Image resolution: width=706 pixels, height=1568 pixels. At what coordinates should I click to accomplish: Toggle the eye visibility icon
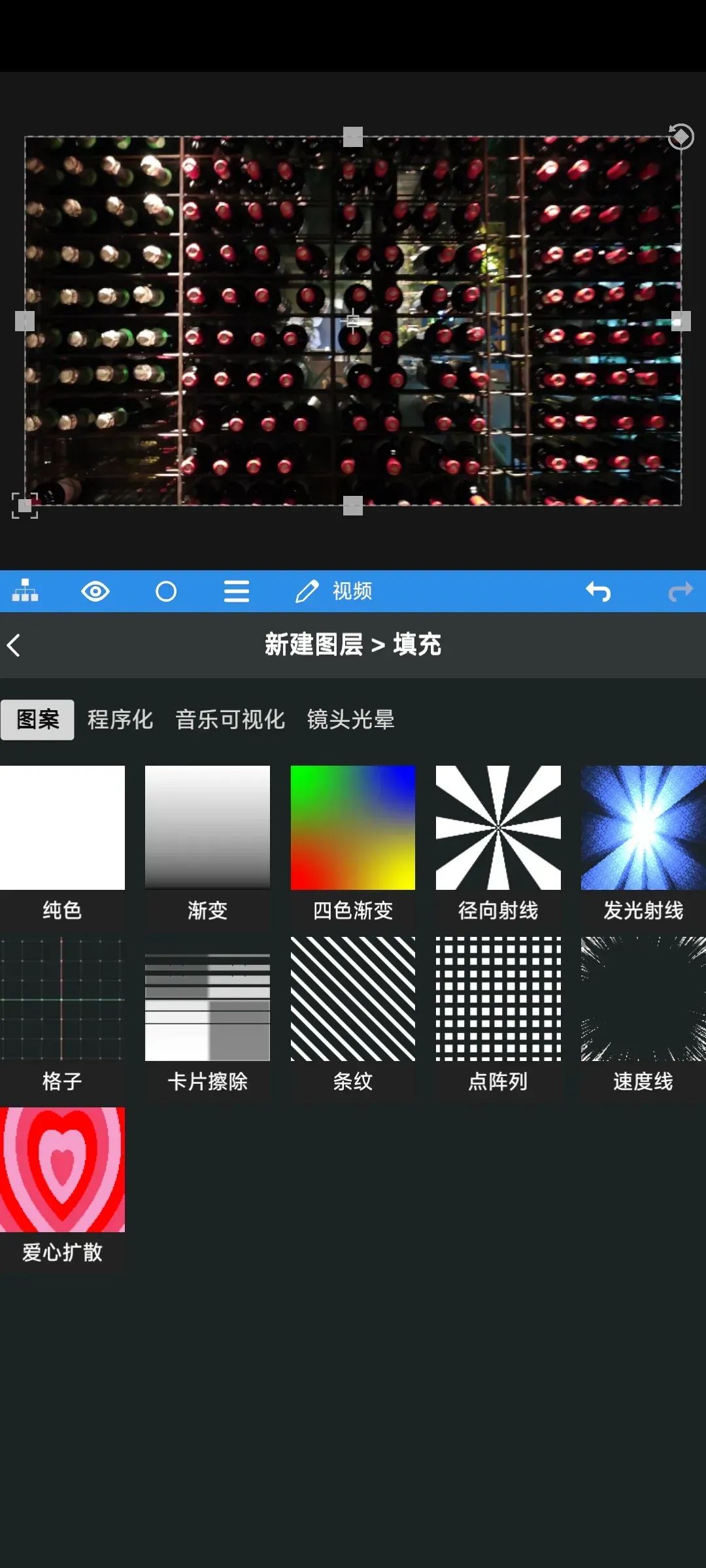(95, 591)
